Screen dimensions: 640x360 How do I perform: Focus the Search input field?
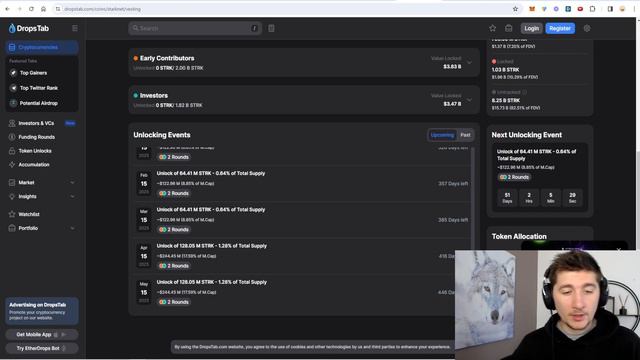click(195, 28)
